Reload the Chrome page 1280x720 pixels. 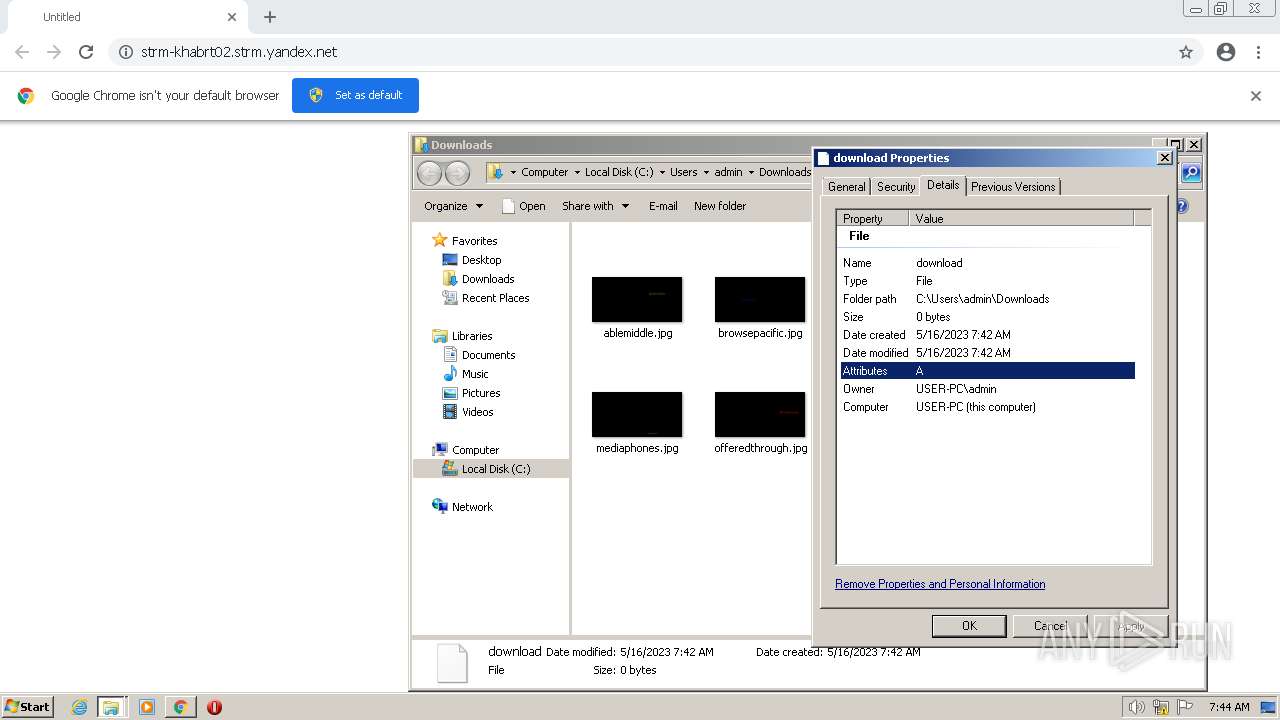(86, 52)
